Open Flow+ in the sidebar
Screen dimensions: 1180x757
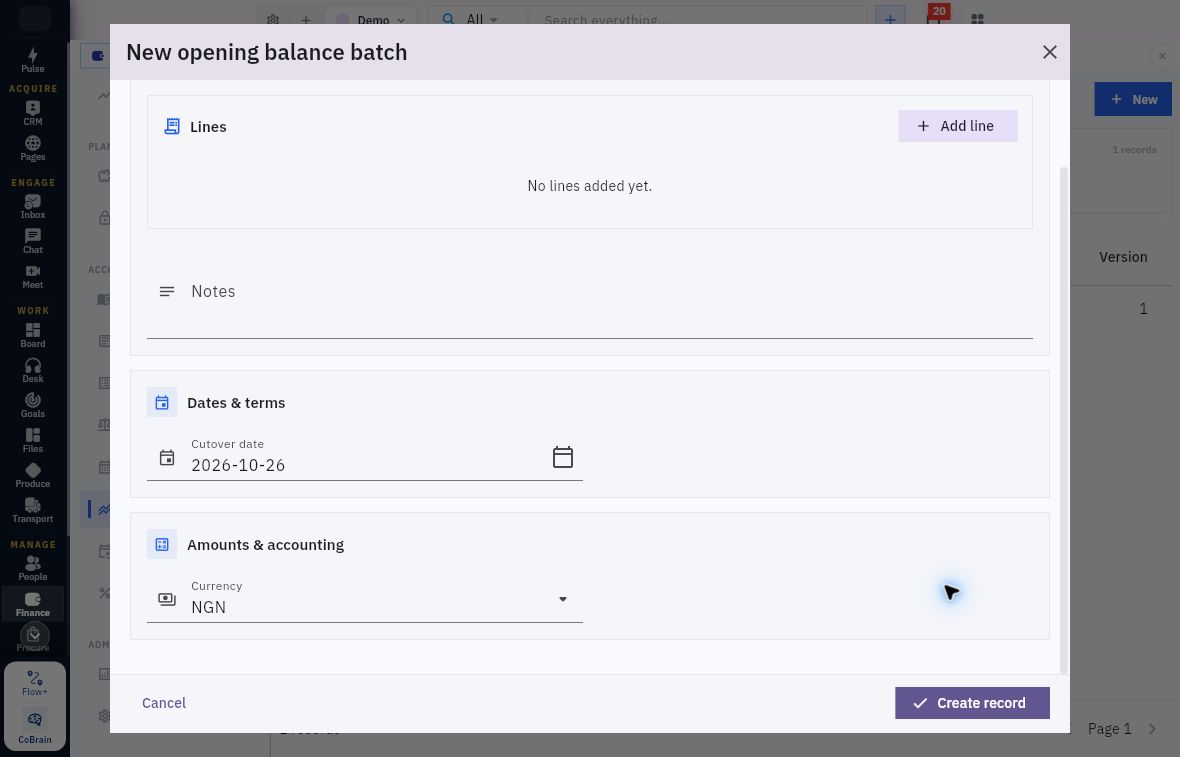35,683
